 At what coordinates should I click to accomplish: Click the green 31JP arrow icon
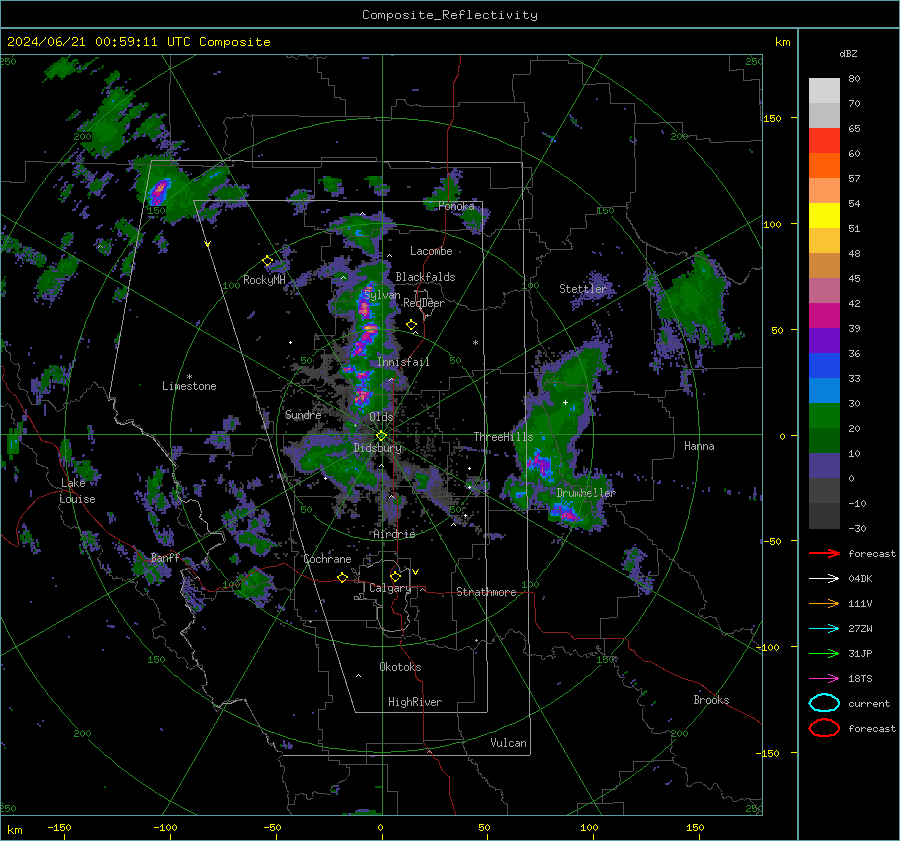pyautogui.click(x=824, y=653)
